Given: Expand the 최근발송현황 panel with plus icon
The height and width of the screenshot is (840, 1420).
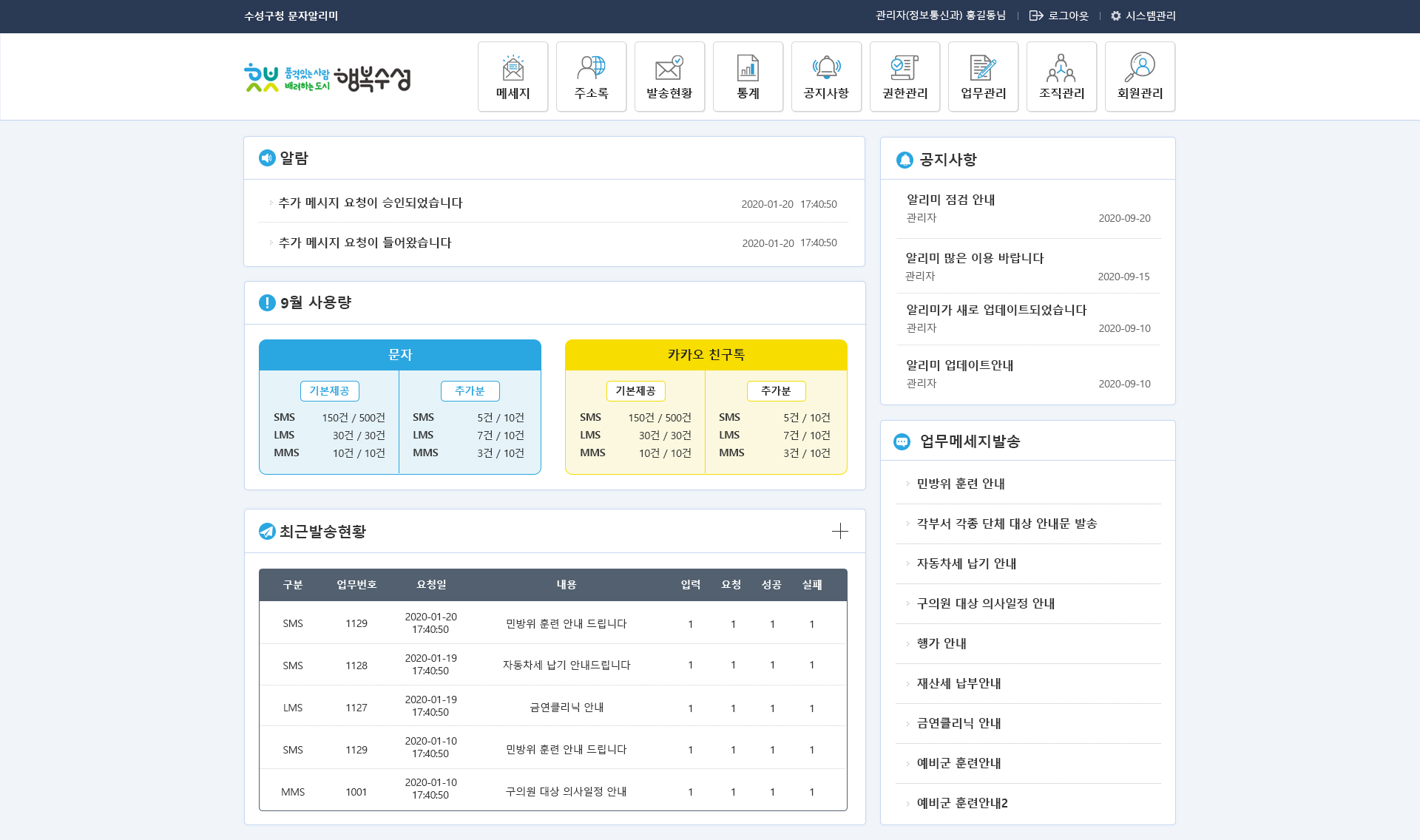Looking at the screenshot, I should (839, 531).
